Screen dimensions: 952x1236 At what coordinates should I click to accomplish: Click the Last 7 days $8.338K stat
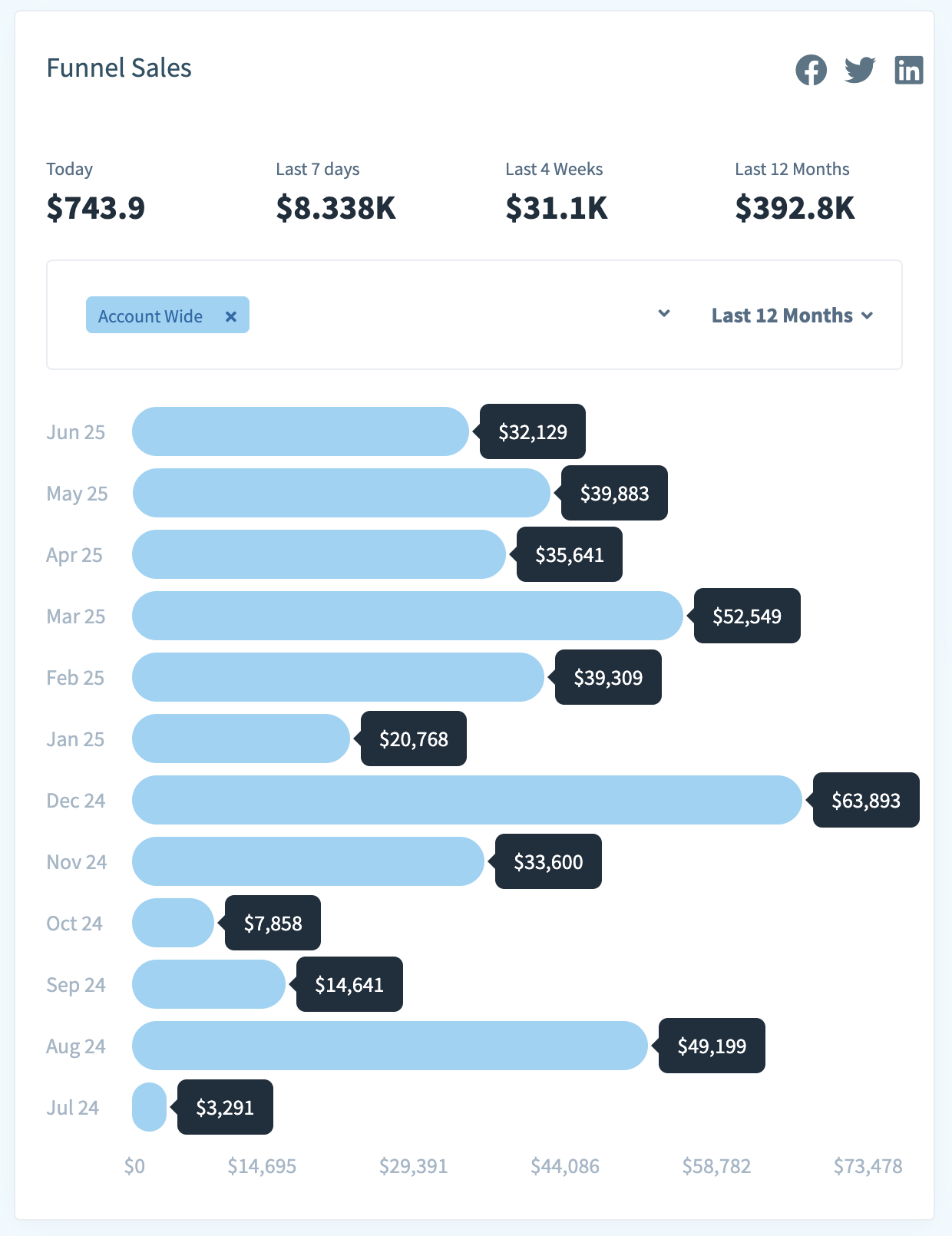click(336, 208)
